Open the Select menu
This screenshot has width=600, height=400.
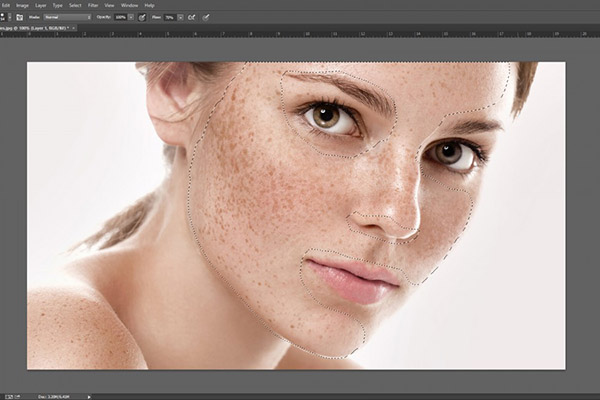[x=75, y=5]
